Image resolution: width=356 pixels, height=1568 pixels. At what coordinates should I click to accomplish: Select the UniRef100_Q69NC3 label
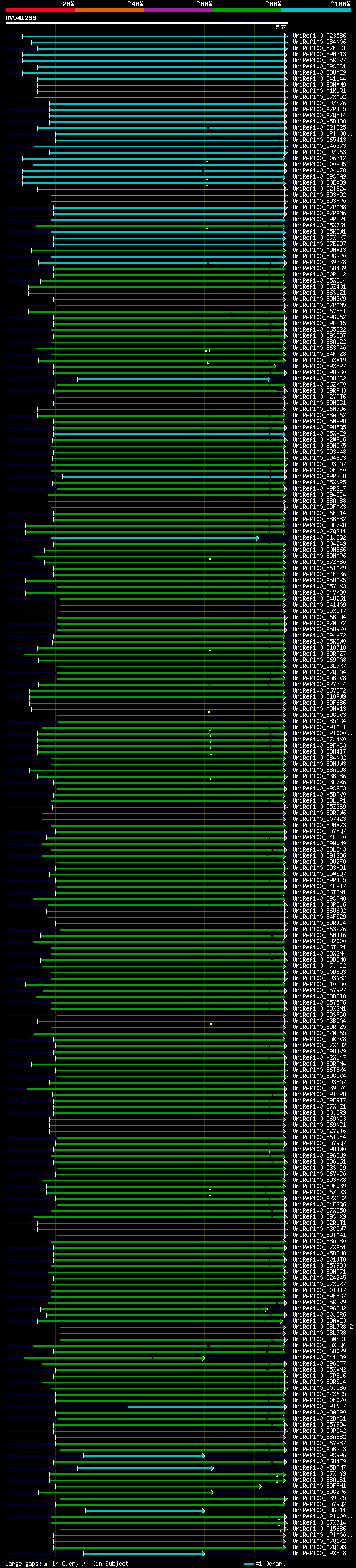[x=319, y=1119]
